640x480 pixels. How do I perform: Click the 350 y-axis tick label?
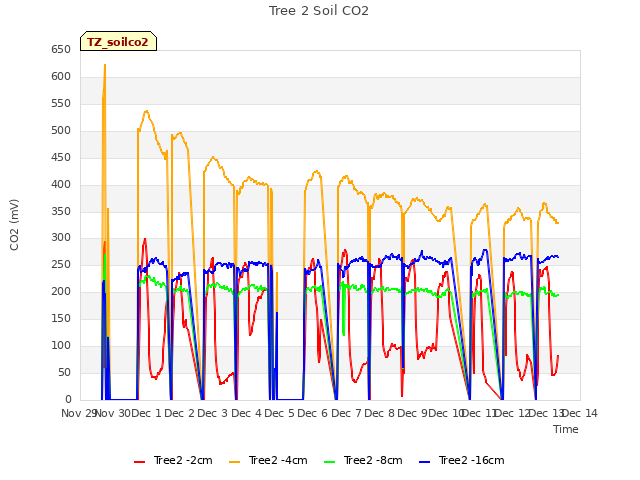(61, 211)
